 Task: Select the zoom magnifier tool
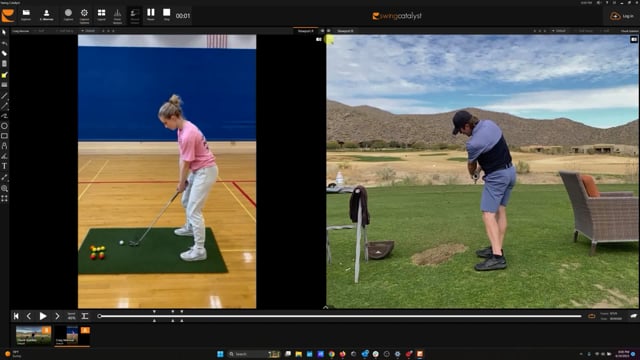tap(4, 188)
